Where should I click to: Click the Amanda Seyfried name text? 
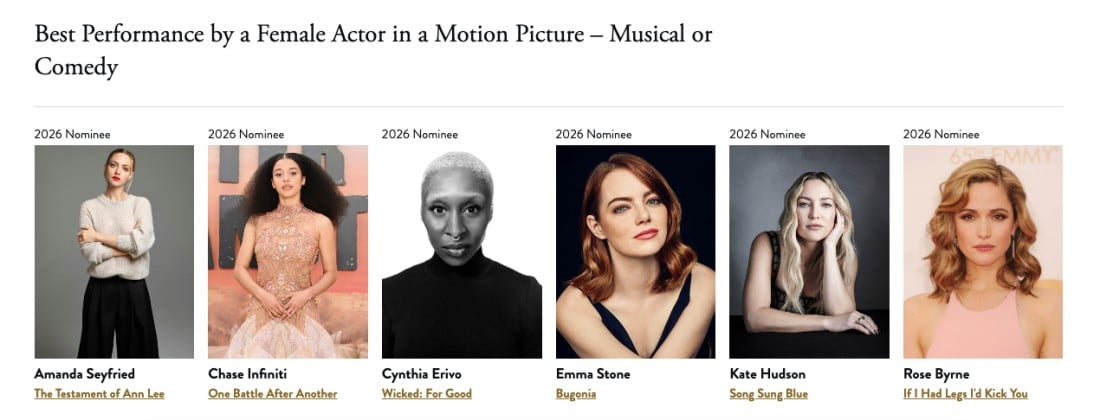point(84,374)
